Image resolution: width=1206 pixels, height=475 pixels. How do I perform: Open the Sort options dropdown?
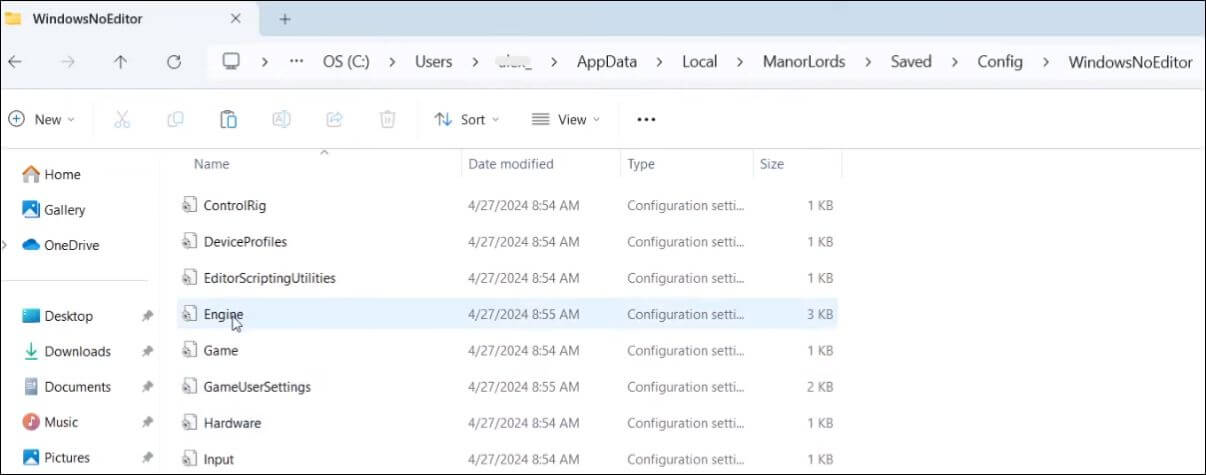(x=467, y=120)
